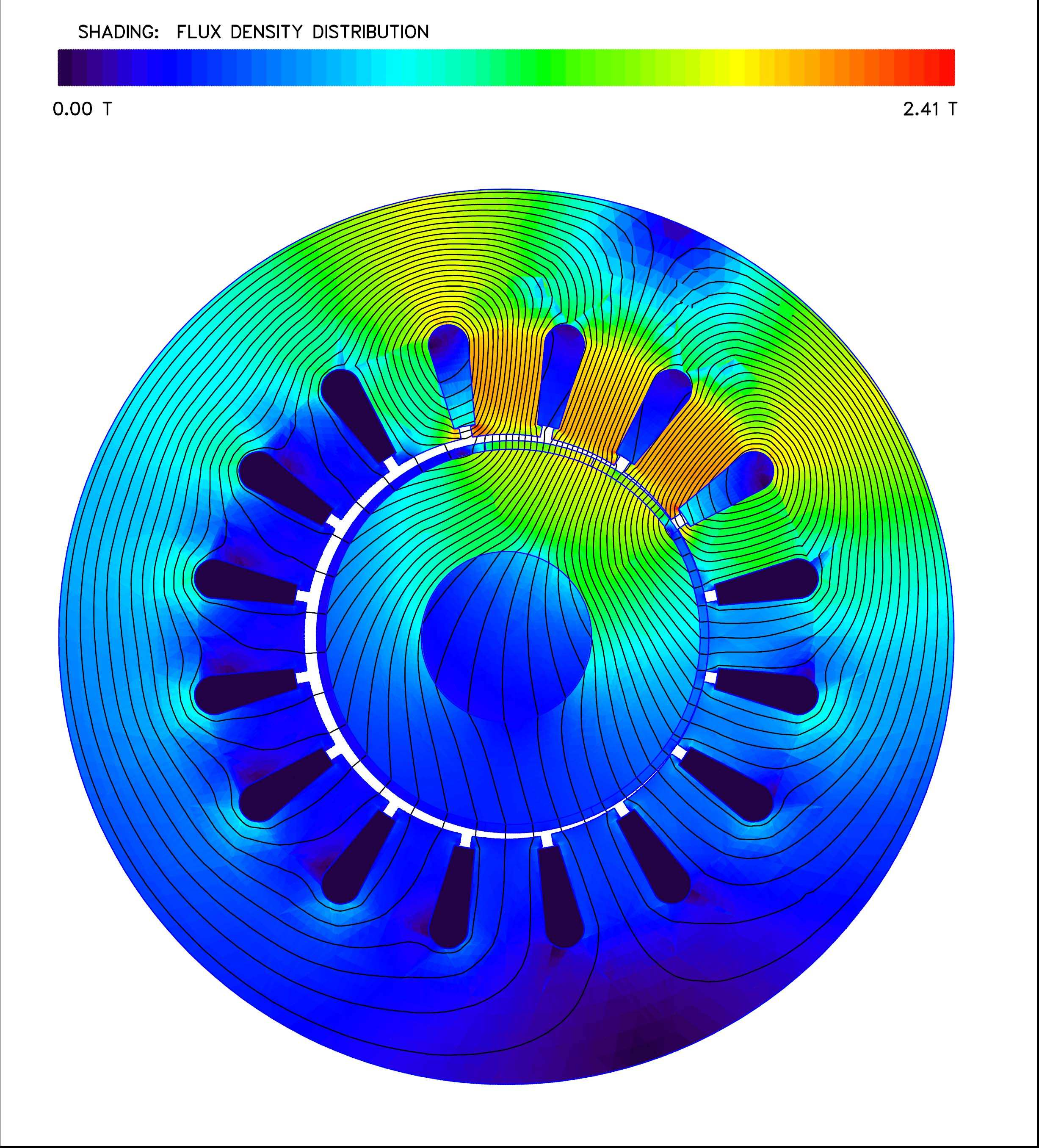Click the 'SHADING: FLUX DENSITY DISTRIBUTION' title text
The image size is (1039, 1148).
[253, 32]
